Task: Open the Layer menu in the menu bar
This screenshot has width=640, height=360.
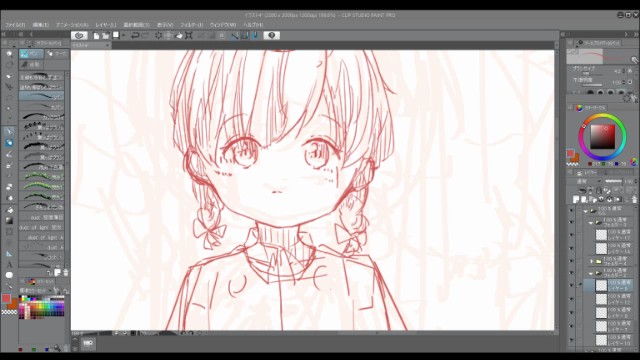Action: pyautogui.click(x=106, y=25)
